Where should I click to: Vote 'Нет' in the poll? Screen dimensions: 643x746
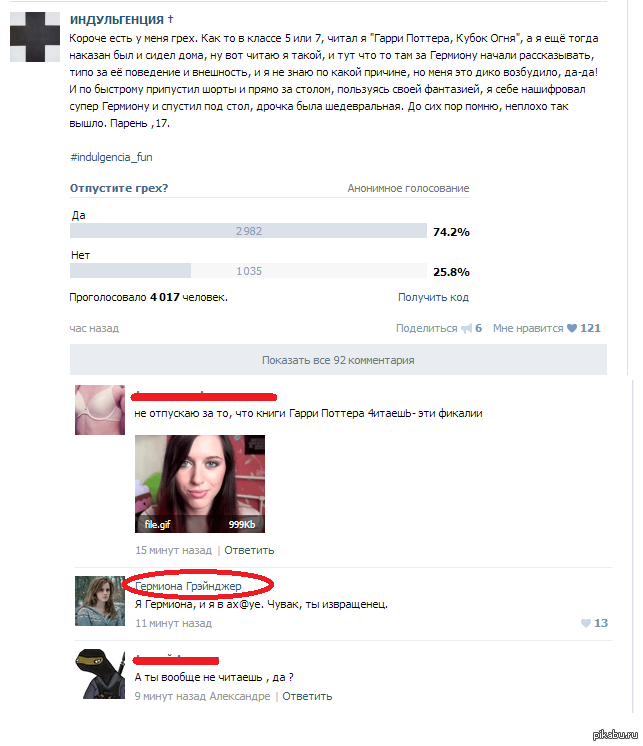[248, 271]
